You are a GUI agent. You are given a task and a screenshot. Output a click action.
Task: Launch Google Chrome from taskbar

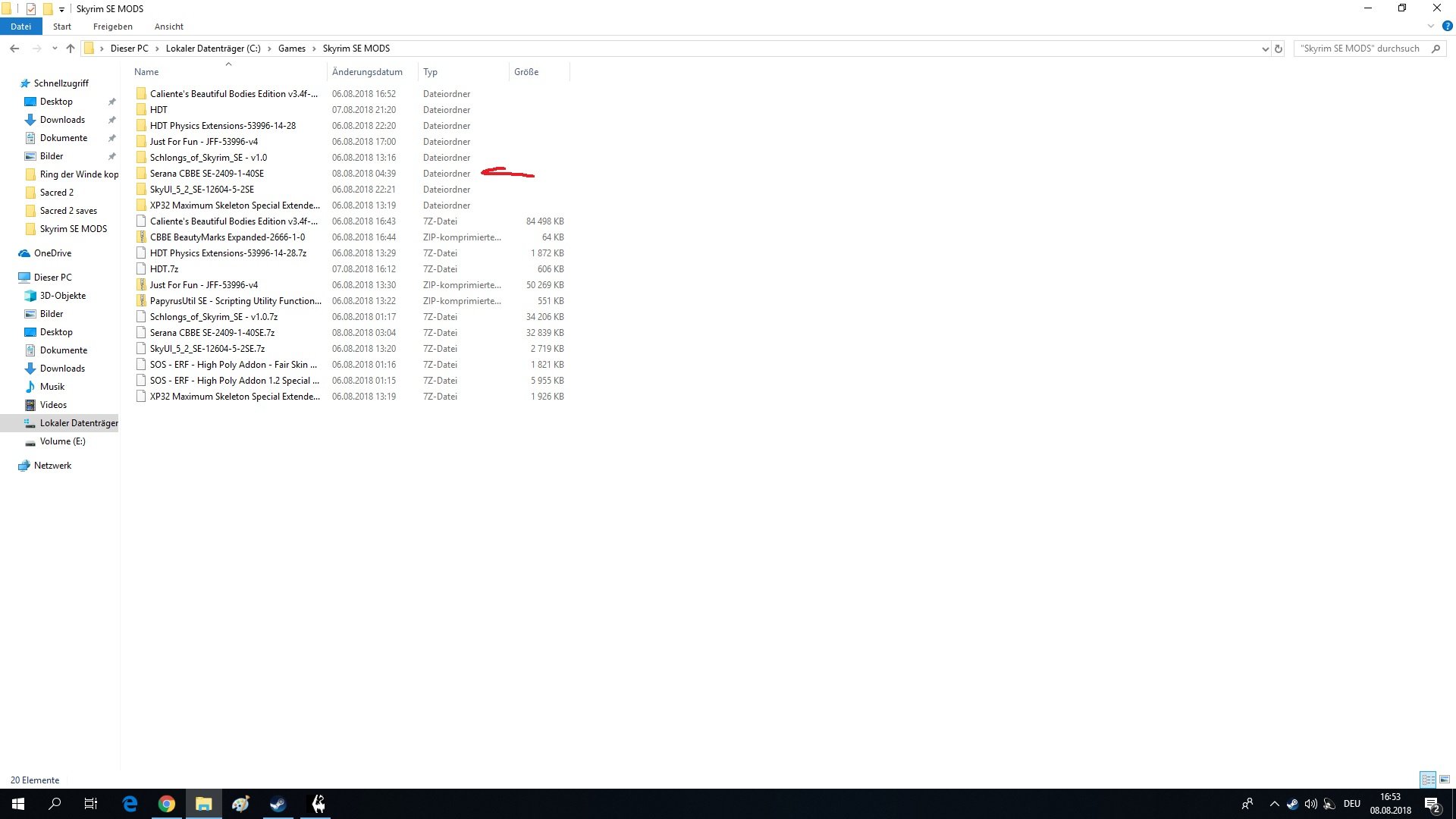click(167, 804)
